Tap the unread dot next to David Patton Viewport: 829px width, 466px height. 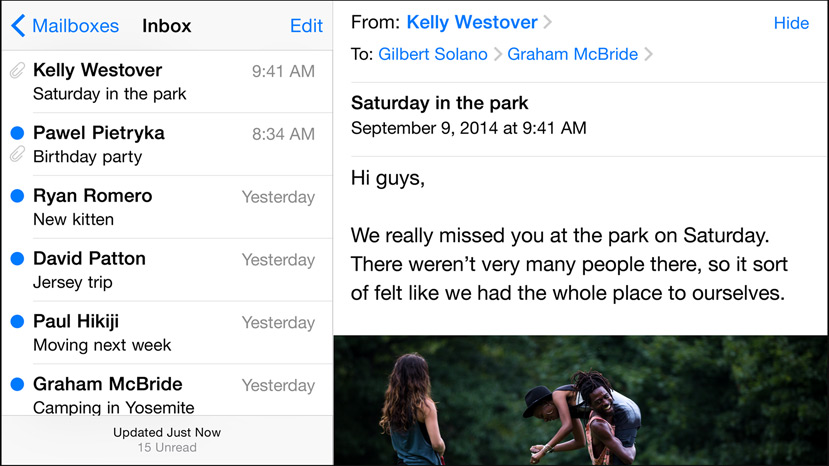[x=17, y=259]
